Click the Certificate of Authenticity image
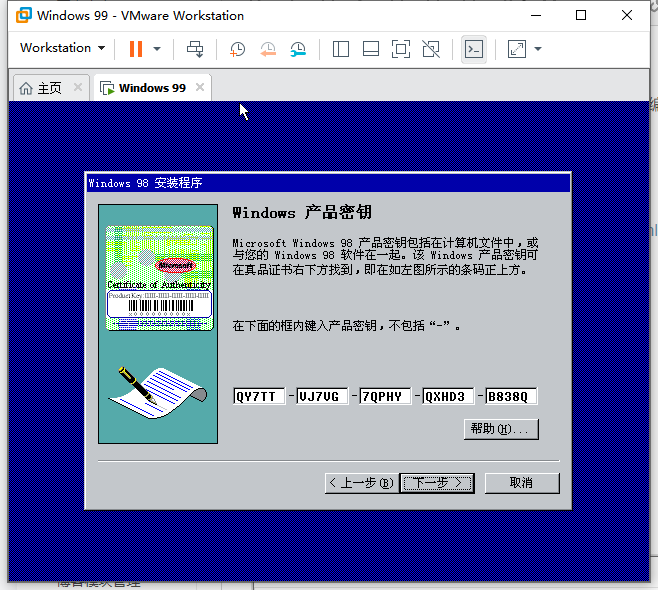This screenshot has width=658, height=590. pyautogui.click(x=159, y=278)
